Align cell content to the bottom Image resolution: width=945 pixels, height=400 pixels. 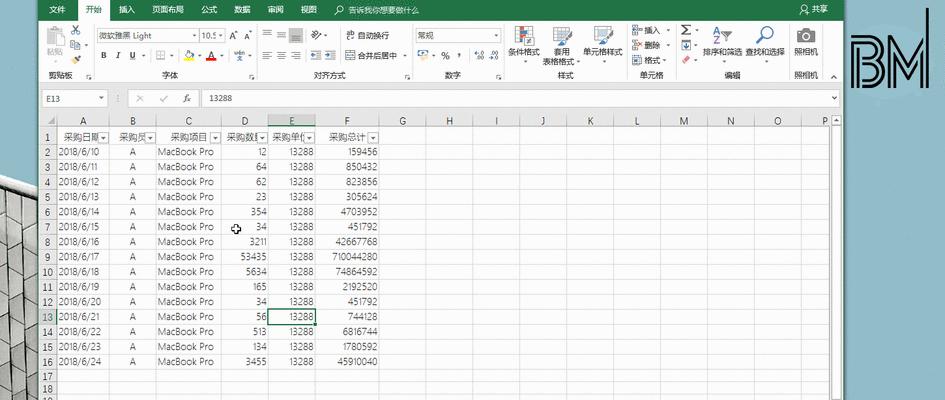click(296, 35)
